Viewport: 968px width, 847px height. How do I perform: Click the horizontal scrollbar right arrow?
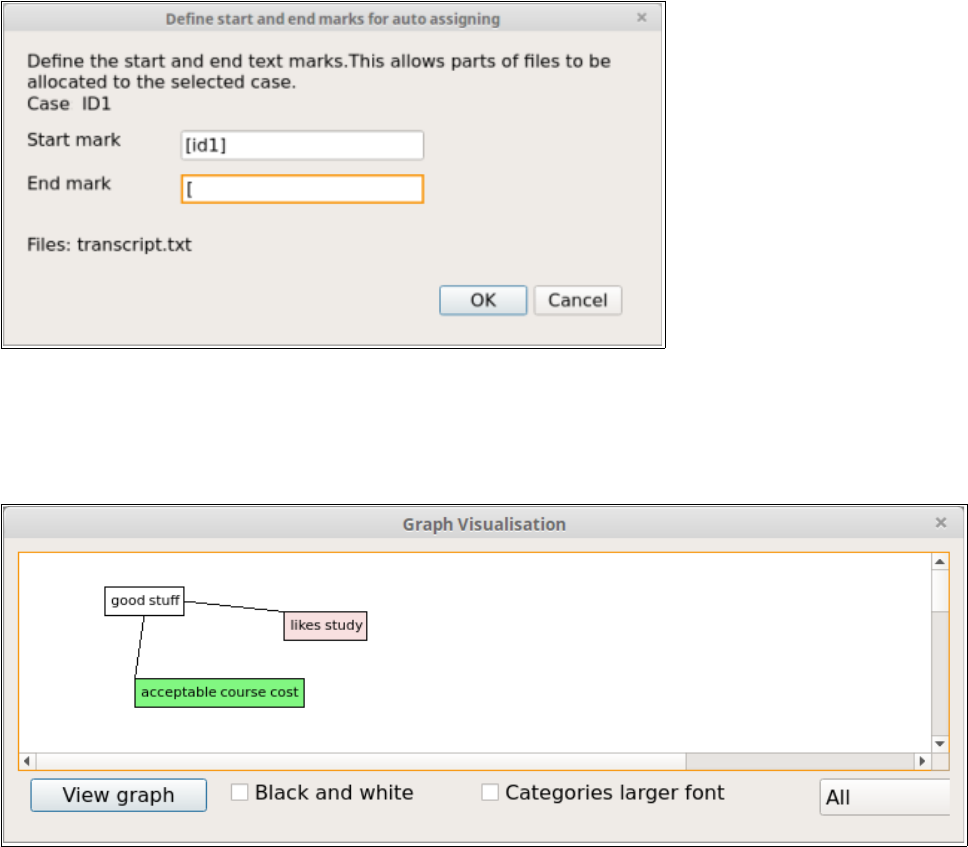(x=922, y=761)
